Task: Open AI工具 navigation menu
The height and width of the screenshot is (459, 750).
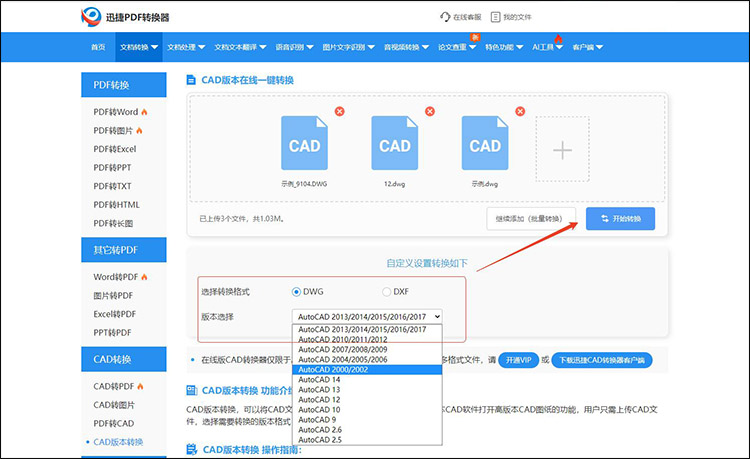Action: pos(548,47)
